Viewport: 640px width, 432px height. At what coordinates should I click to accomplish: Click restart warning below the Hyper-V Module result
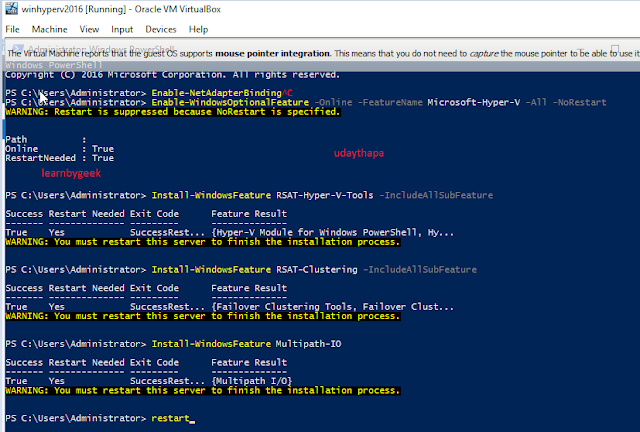(203, 242)
